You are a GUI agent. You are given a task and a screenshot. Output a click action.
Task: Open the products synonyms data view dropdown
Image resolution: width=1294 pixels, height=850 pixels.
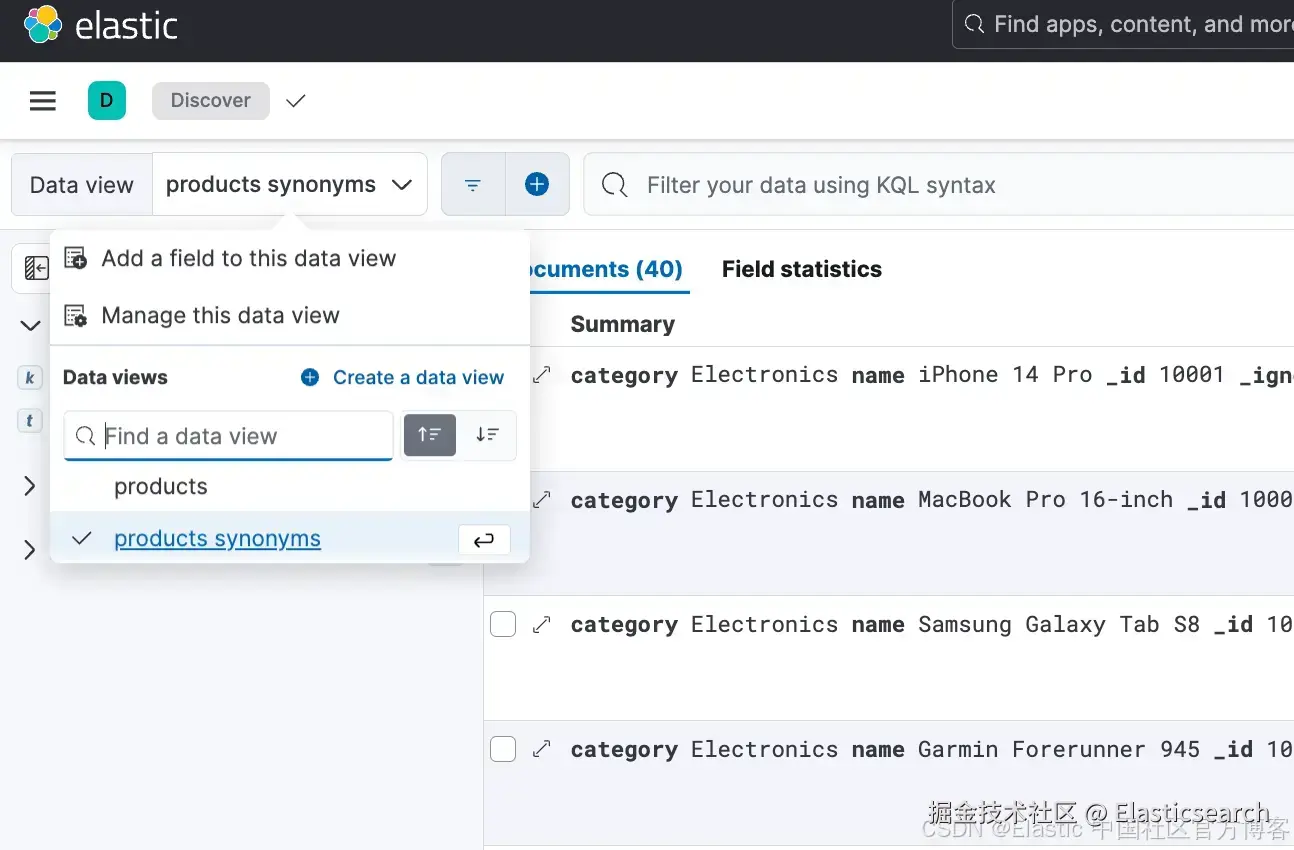pos(289,185)
